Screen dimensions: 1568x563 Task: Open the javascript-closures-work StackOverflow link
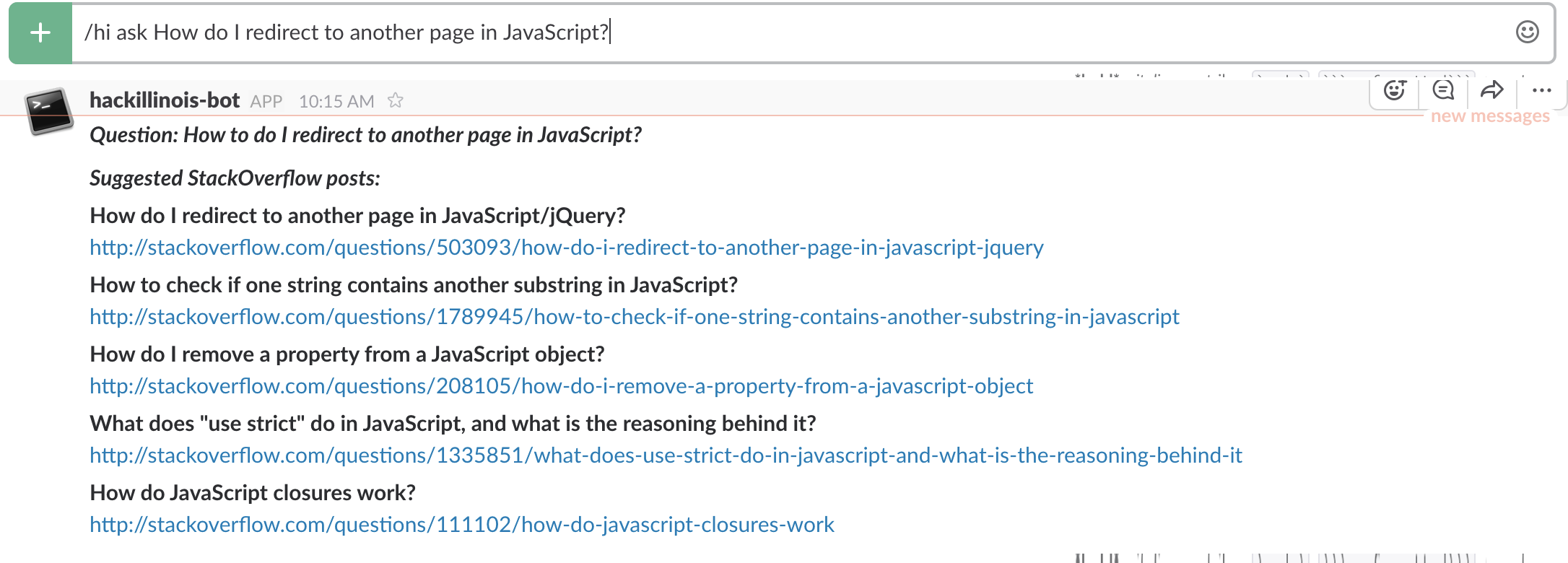click(462, 525)
